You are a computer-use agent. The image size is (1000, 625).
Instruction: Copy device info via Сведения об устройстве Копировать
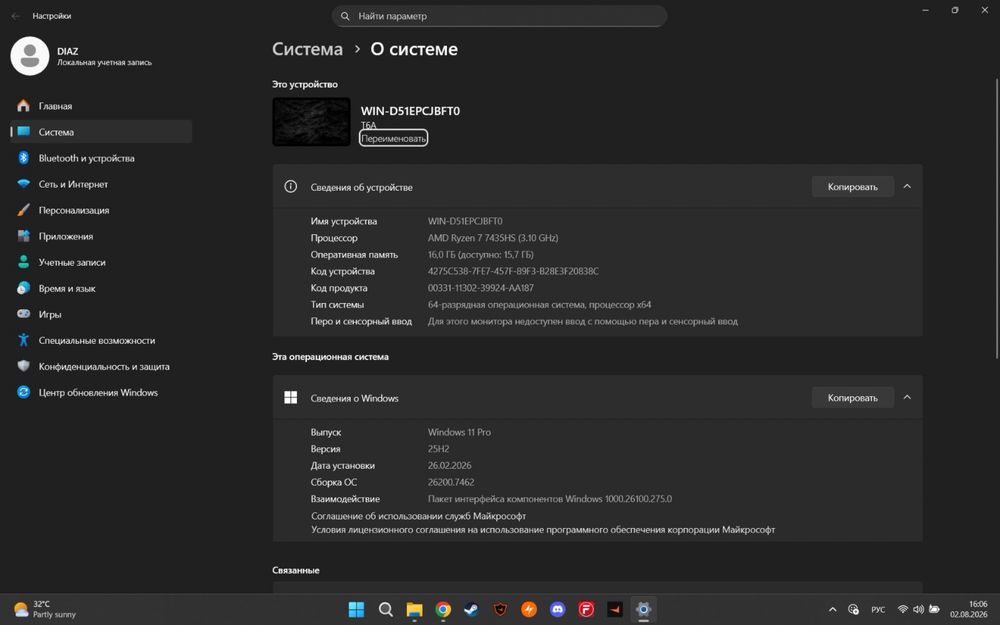pos(853,187)
